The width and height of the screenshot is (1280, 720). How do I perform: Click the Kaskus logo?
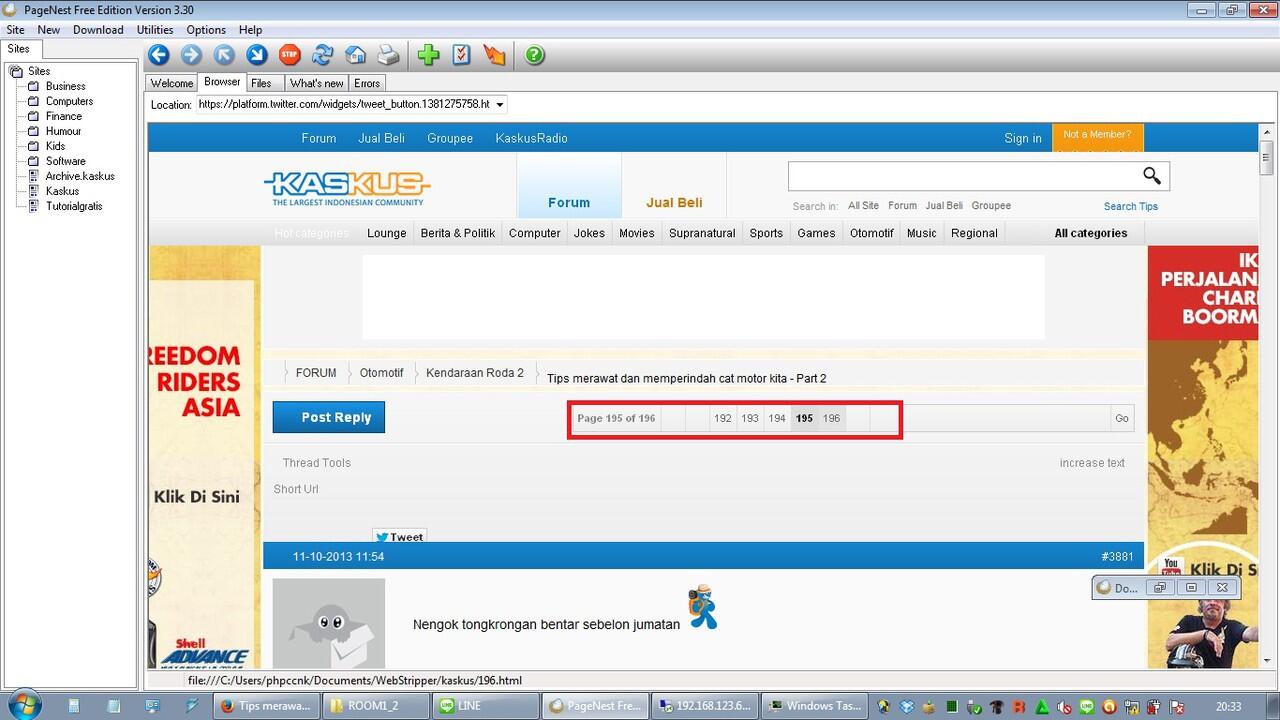(x=347, y=188)
